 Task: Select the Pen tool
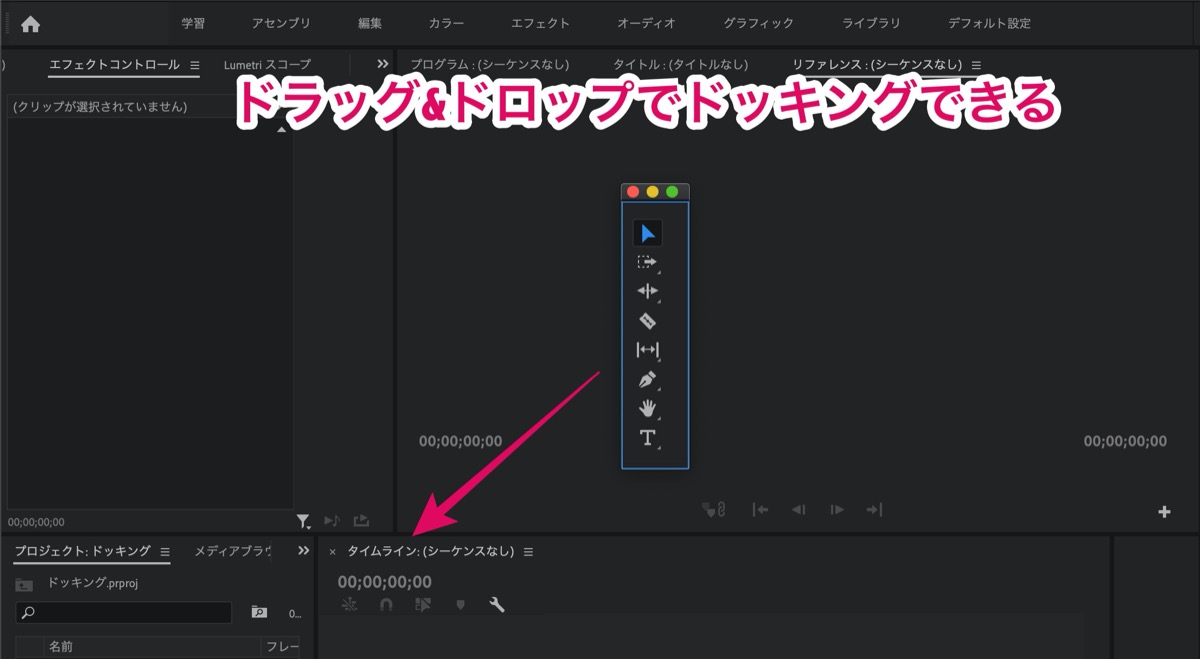647,380
